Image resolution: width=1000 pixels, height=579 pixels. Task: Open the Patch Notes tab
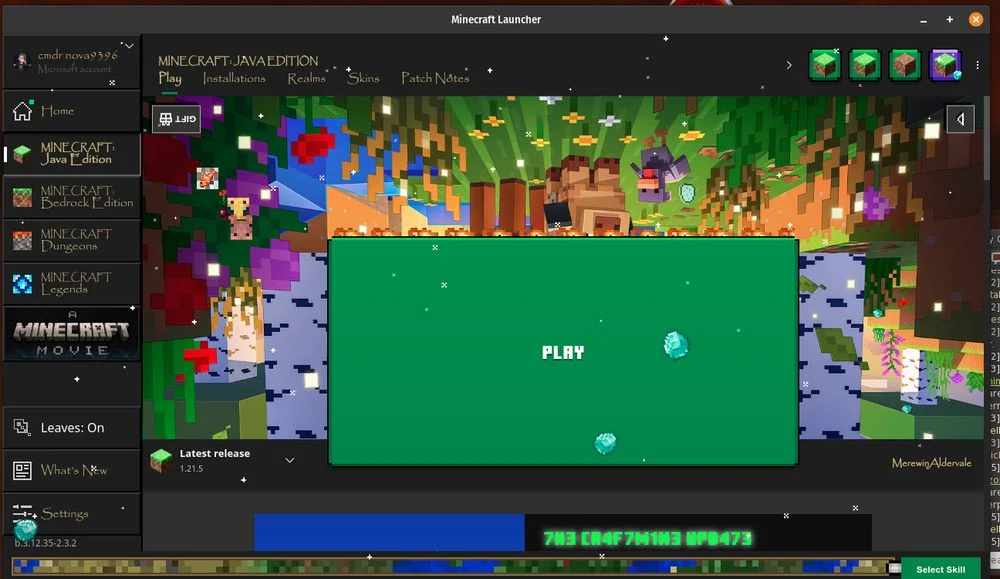click(x=435, y=78)
